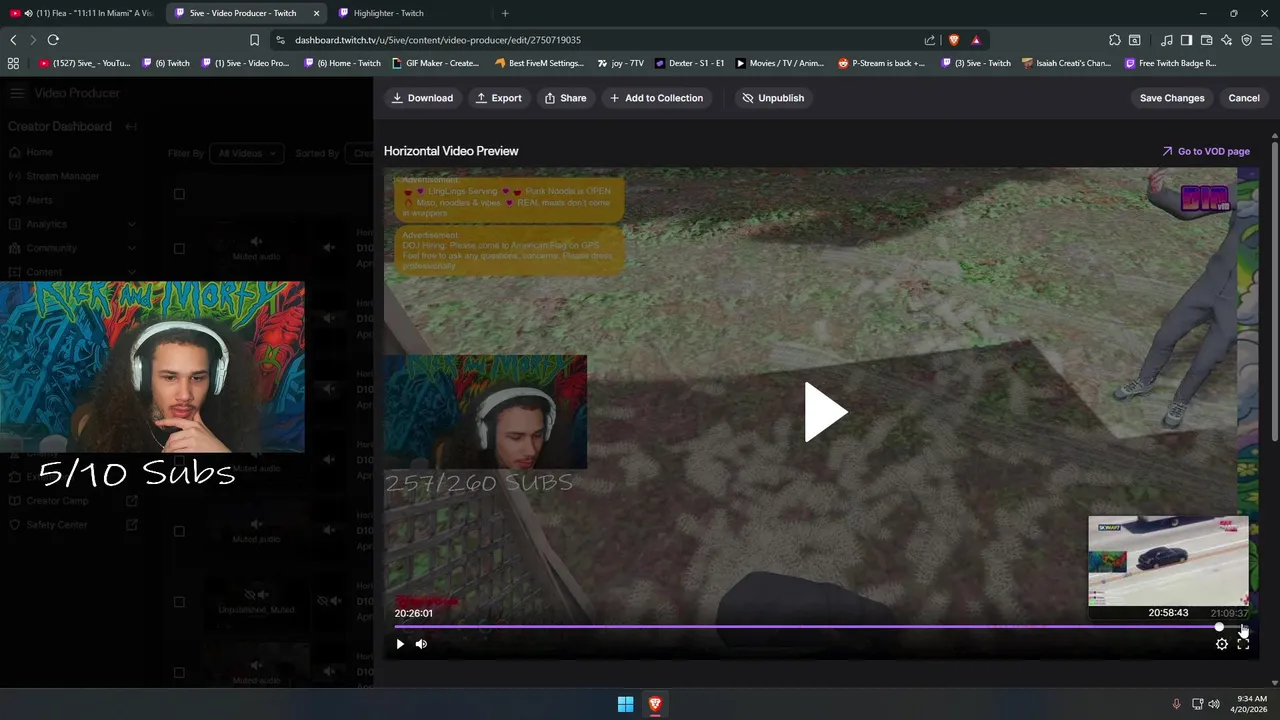Image resolution: width=1280 pixels, height=720 pixels.
Task: Open the Share option
Action: [565, 98]
